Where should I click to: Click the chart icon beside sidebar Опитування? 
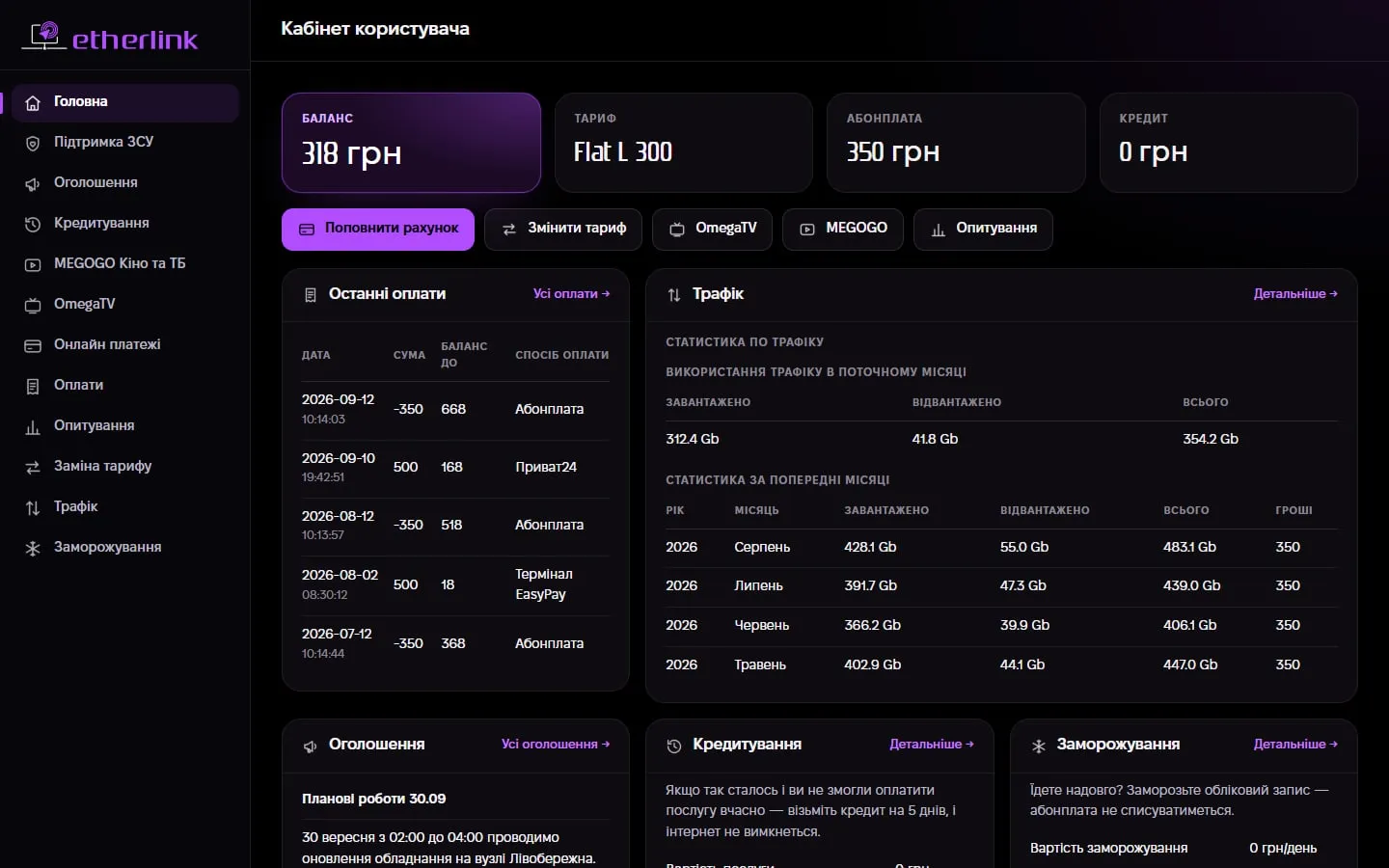tap(33, 427)
